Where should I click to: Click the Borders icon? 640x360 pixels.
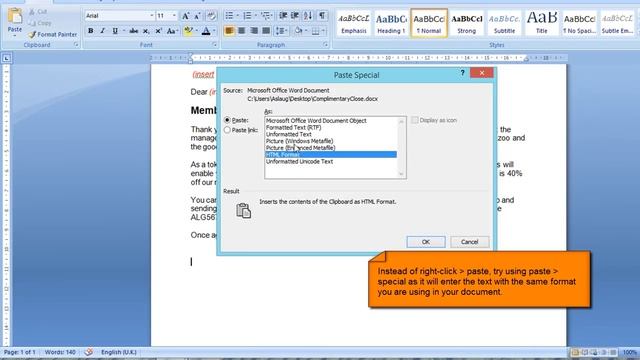316,31
